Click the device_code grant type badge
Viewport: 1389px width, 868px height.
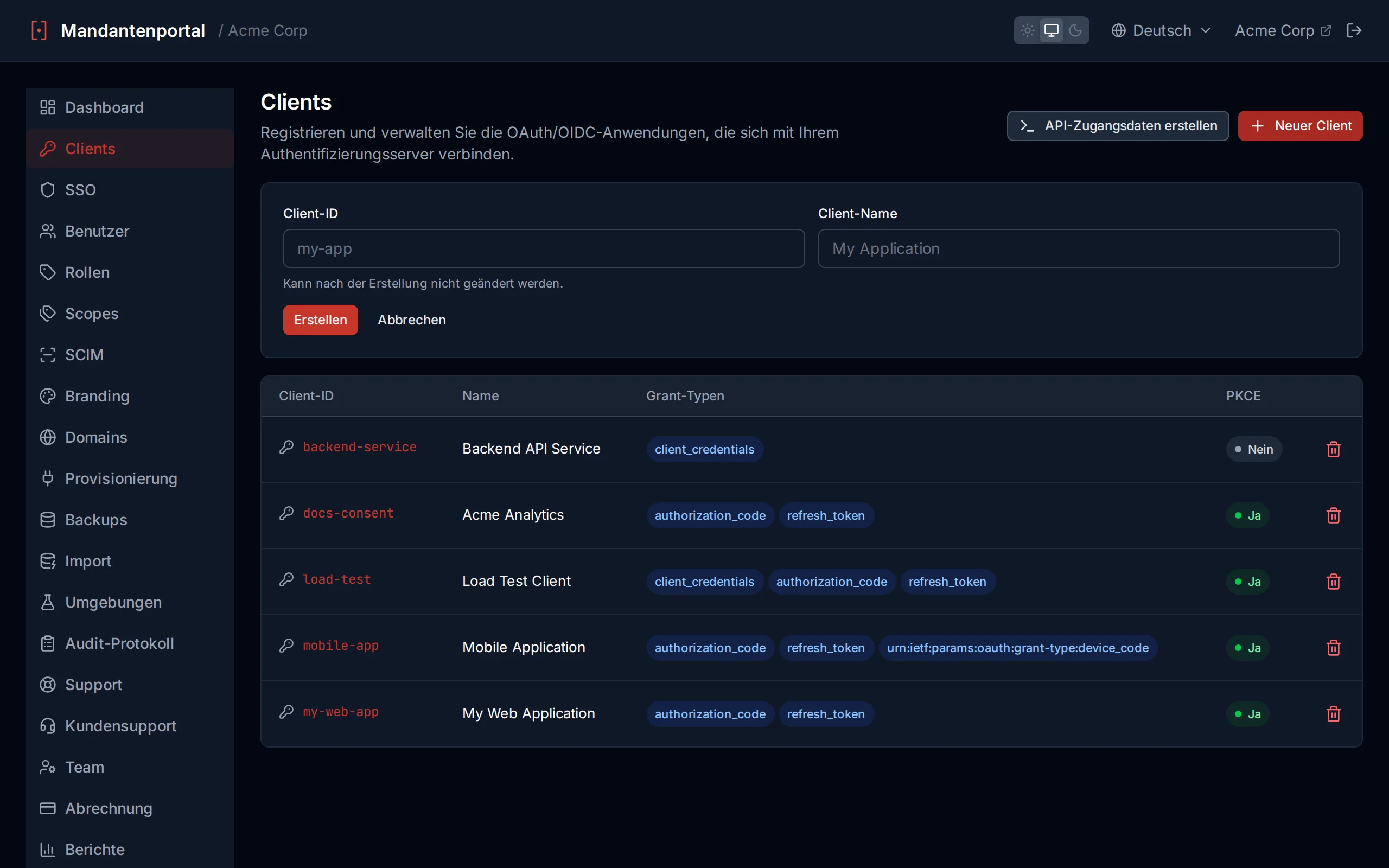coord(1018,648)
